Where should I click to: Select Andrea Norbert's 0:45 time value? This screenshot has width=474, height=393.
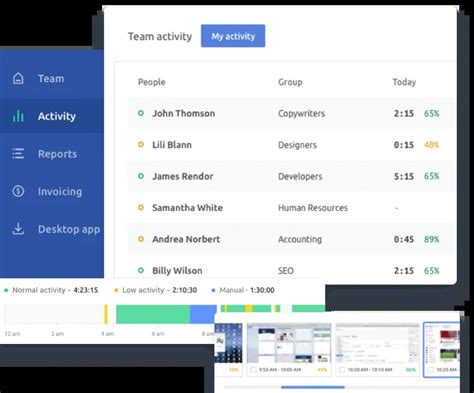tap(404, 239)
